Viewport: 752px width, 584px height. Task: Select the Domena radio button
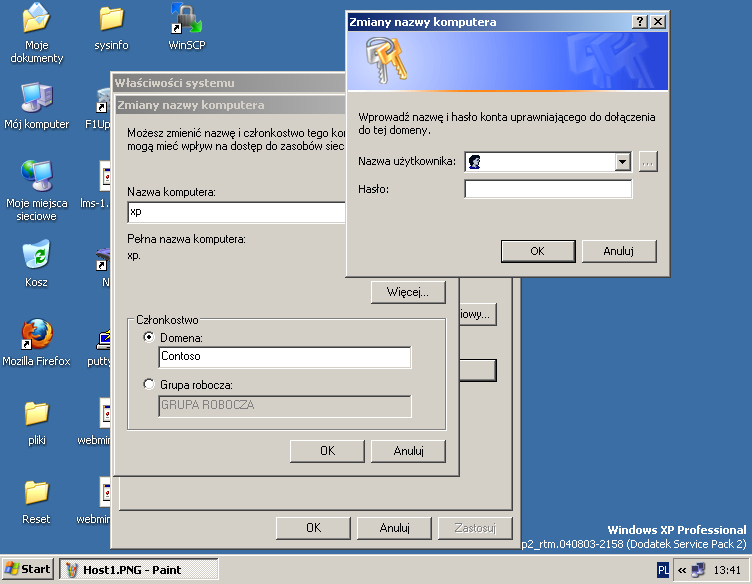[149, 337]
